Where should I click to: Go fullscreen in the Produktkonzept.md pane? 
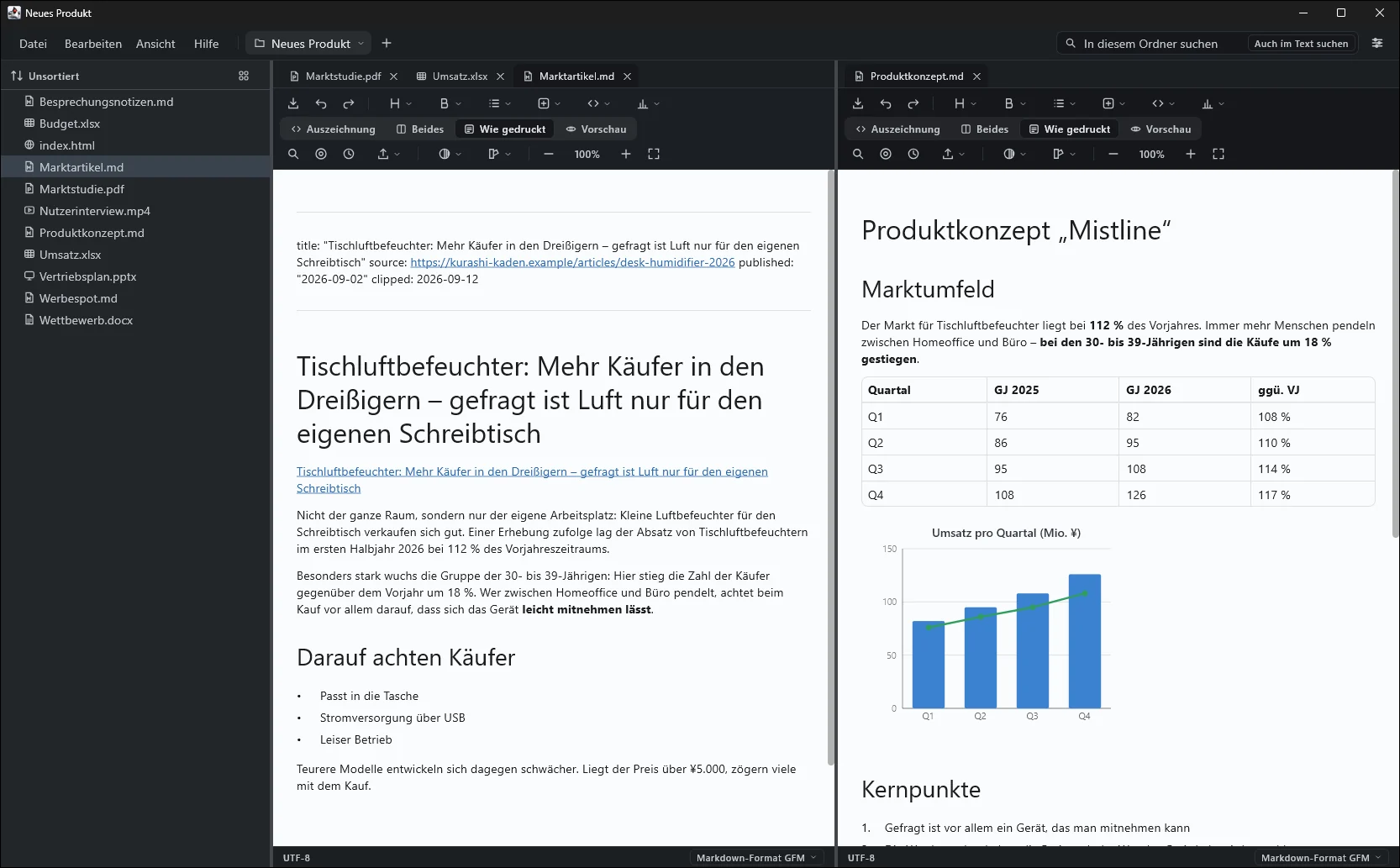[1218, 154]
